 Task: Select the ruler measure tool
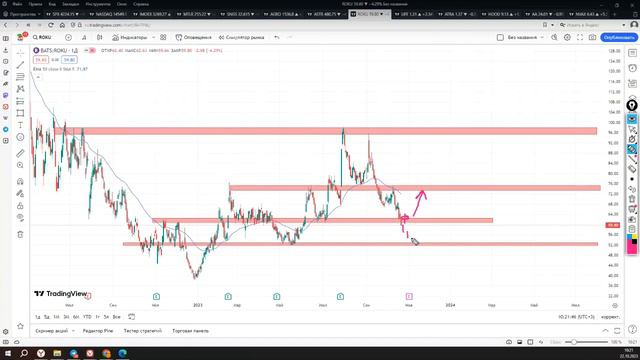(20, 153)
